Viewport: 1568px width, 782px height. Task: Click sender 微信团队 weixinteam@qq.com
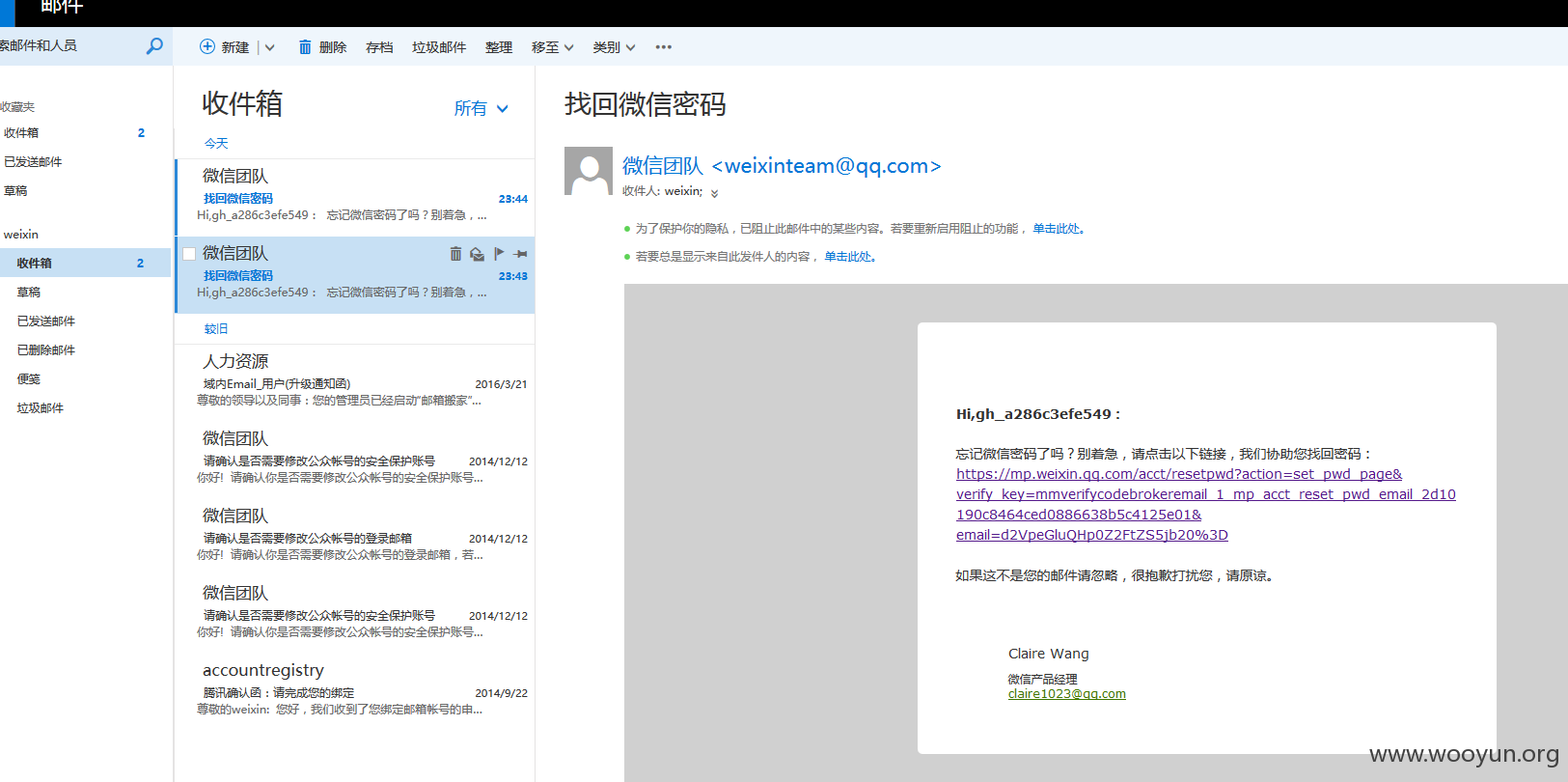[x=782, y=166]
